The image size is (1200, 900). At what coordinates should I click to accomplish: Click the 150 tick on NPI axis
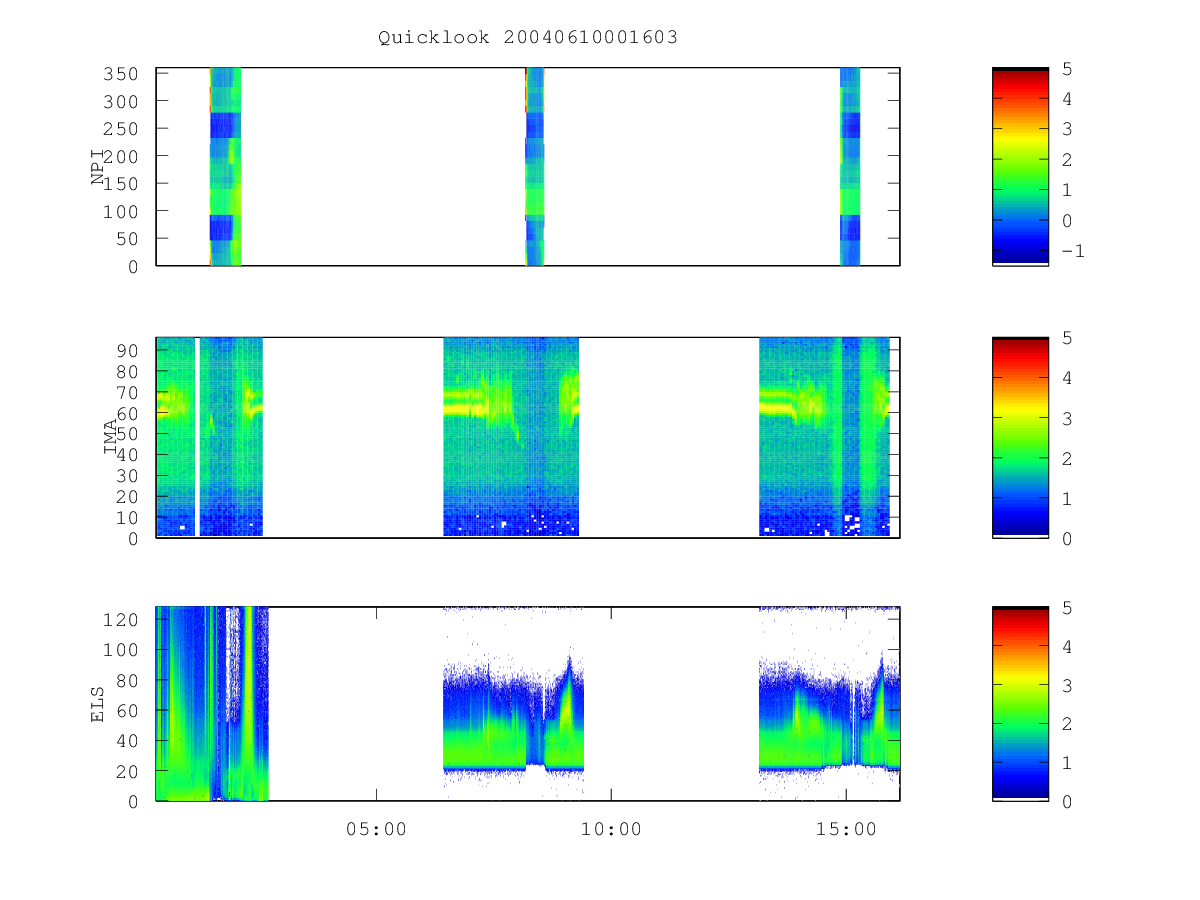[121, 184]
